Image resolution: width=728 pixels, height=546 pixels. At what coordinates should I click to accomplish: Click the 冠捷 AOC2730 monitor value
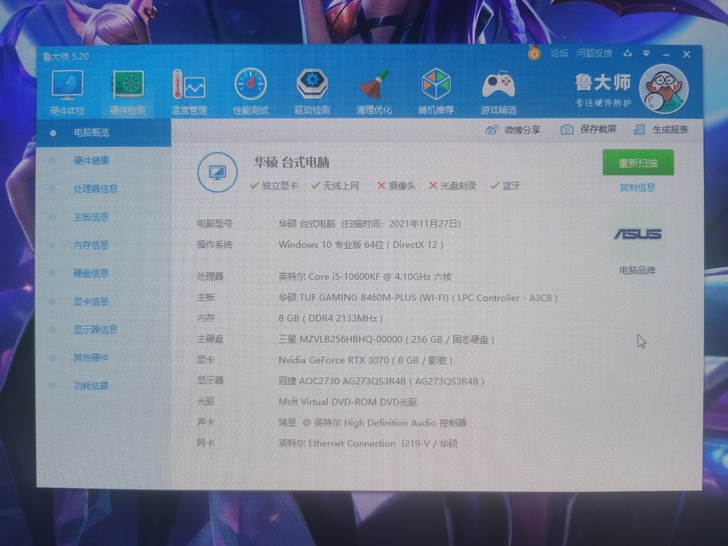point(381,381)
